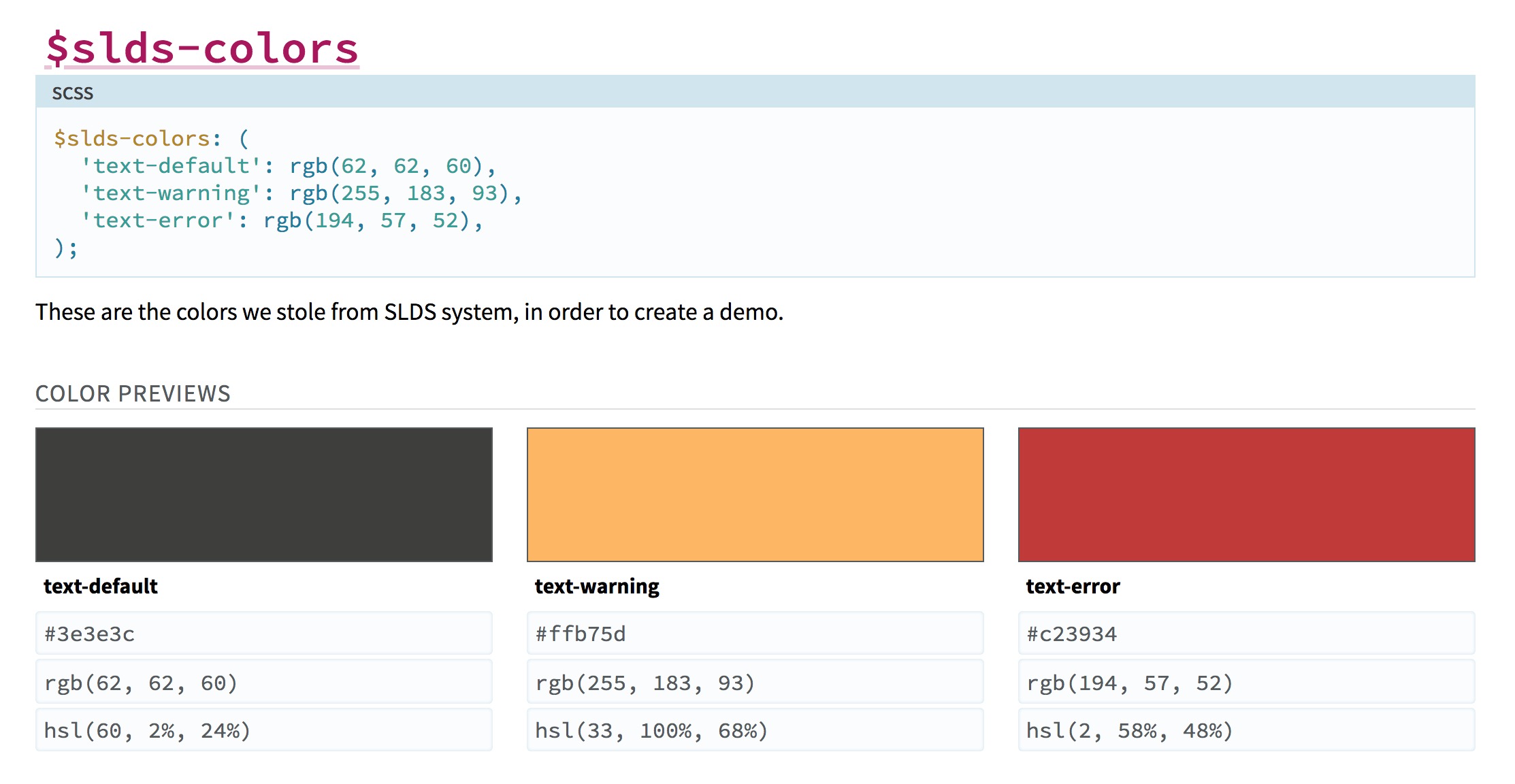
Task: Click the $slds-colors heading link
Action: 201,48
